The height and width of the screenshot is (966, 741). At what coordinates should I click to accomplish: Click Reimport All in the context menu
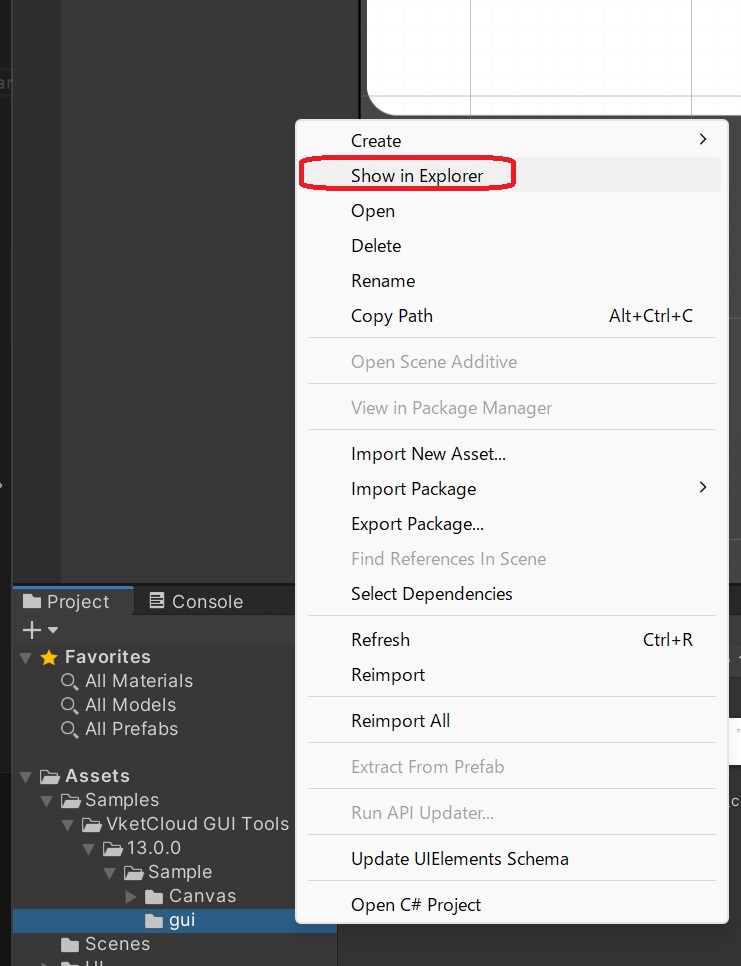click(400, 721)
